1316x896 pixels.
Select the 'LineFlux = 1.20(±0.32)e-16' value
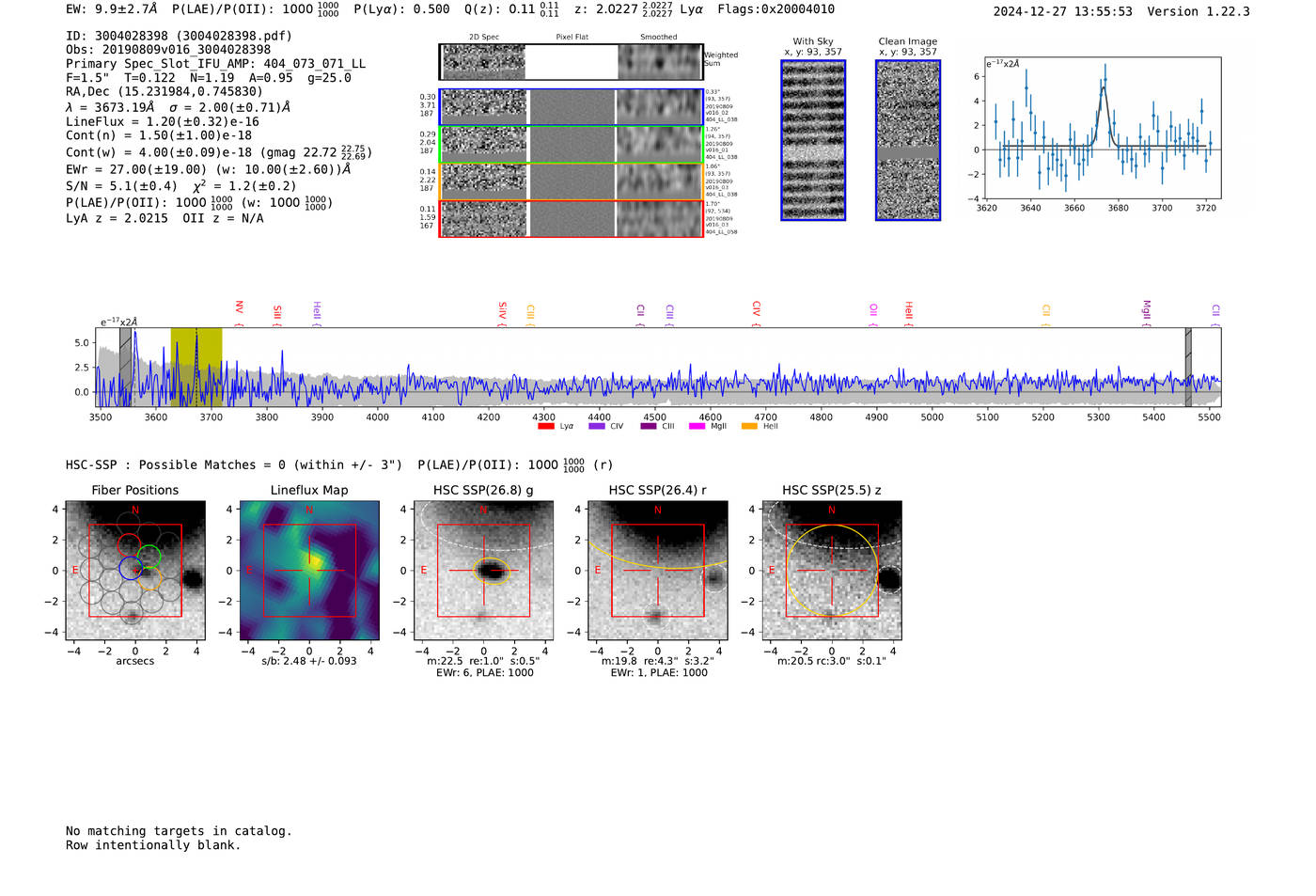point(163,122)
